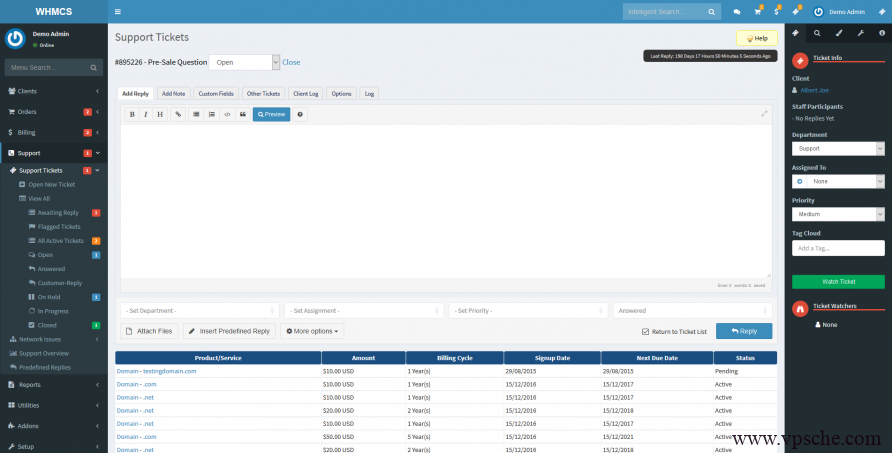892x453 pixels.
Task: Expand the Priority dropdown set to Medium
Action: coord(837,214)
